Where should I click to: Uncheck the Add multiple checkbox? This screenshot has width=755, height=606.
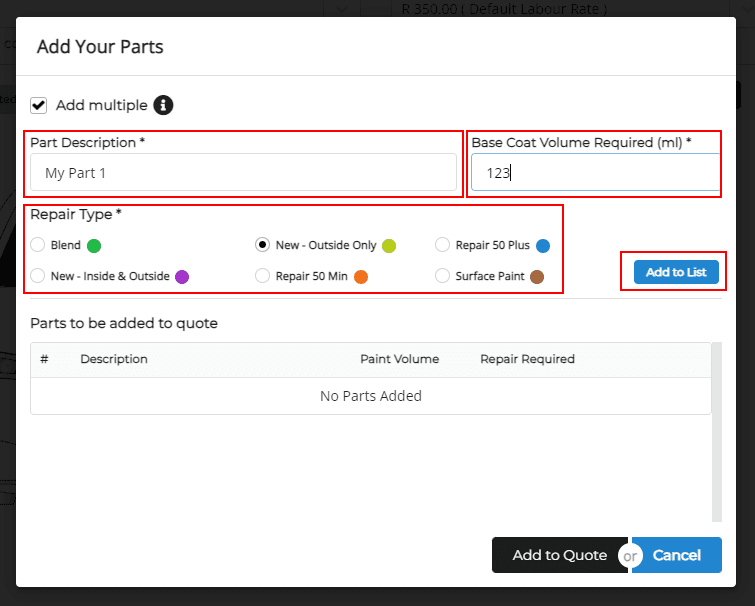tap(39, 105)
